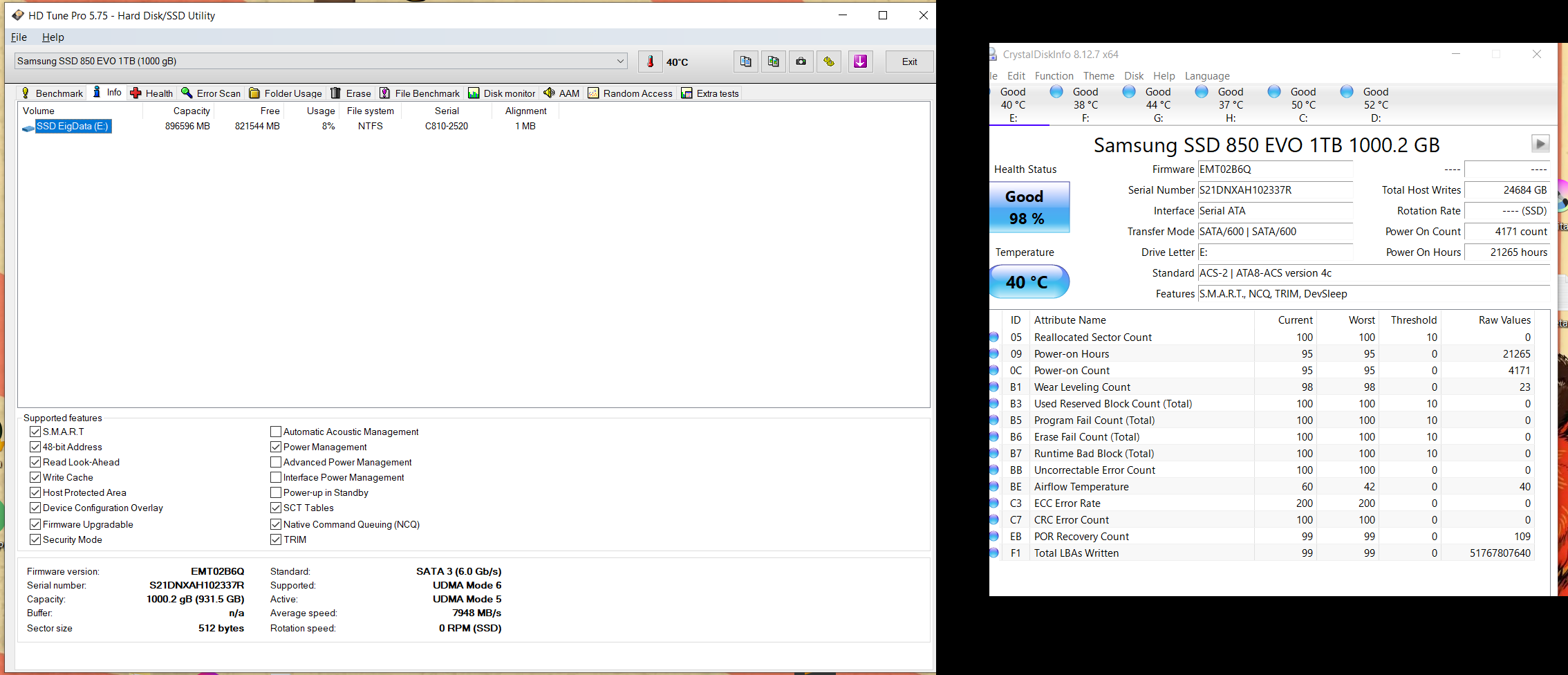
Task: Click the Total Host Writes value field
Action: 1507,190
